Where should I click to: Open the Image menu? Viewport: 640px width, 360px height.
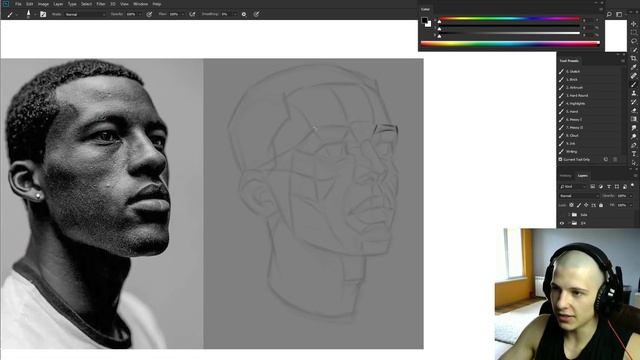tap(43, 4)
